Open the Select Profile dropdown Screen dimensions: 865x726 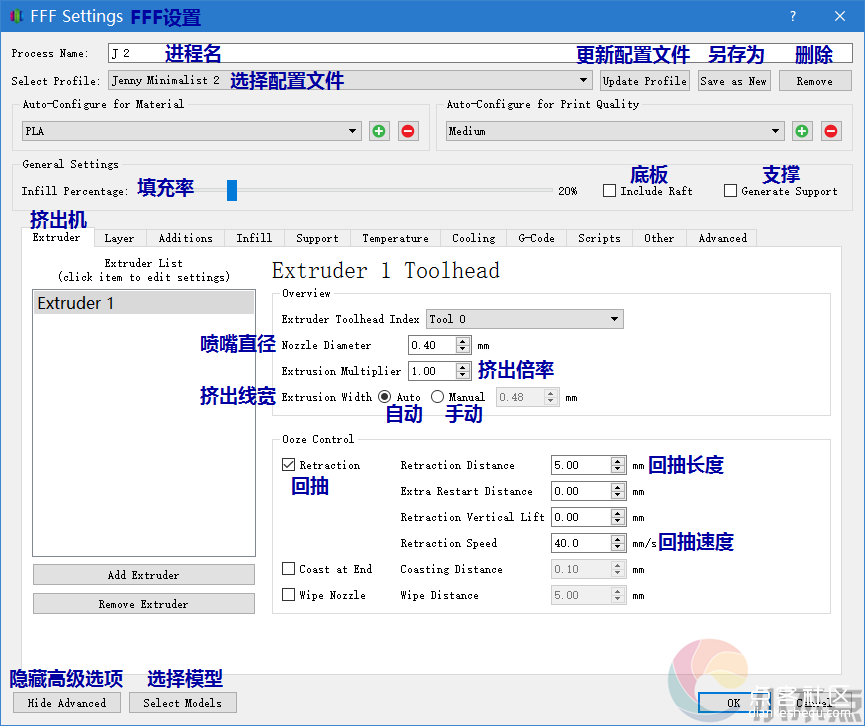pyautogui.click(x=584, y=81)
